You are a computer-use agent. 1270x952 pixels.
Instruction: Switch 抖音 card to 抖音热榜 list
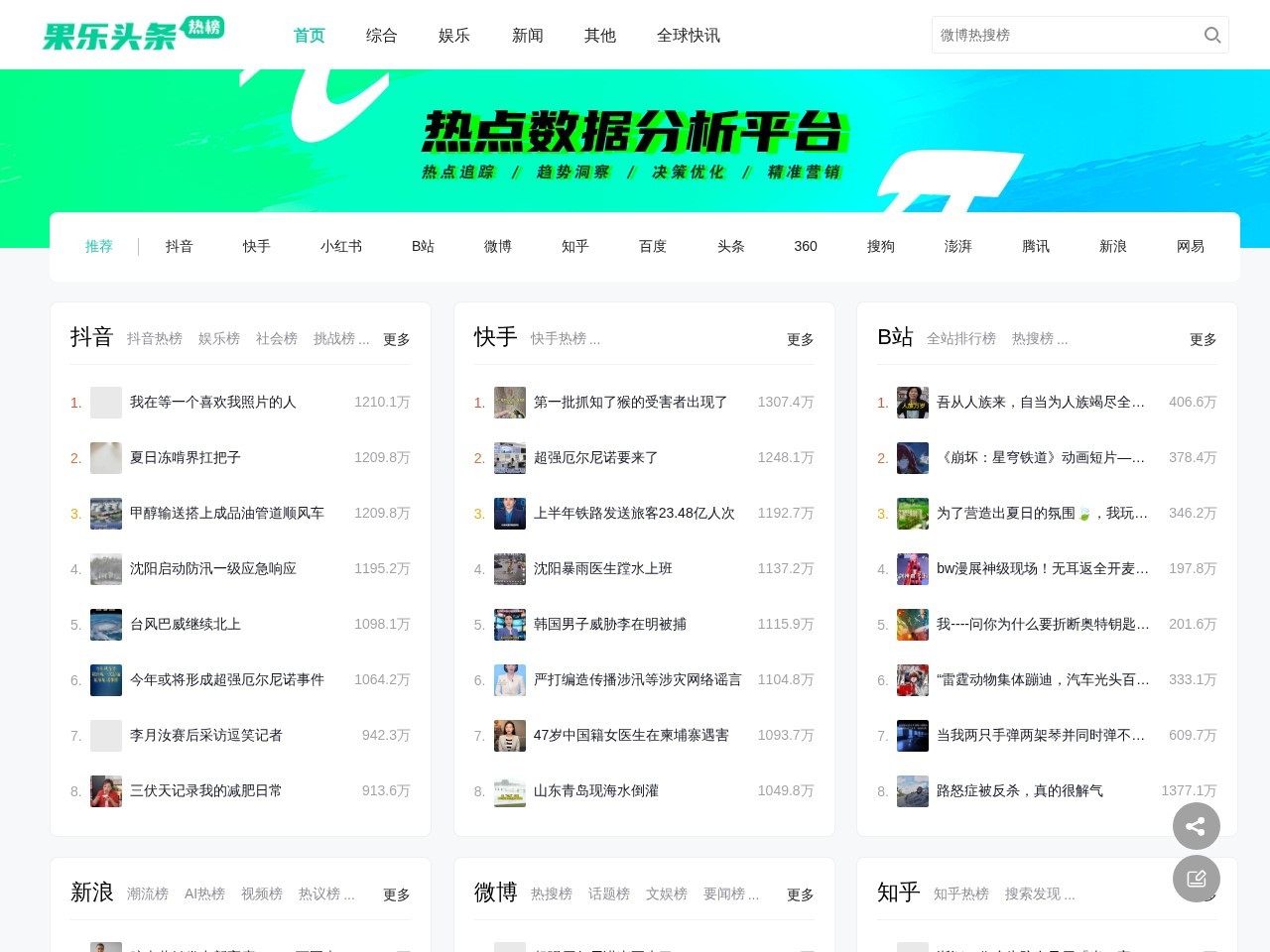(155, 338)
